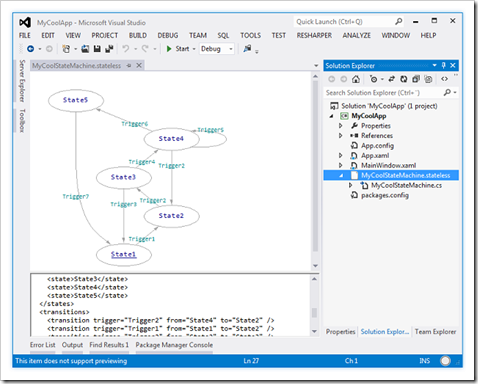
Task: Open the FILE menu
Action: point(25,35)
